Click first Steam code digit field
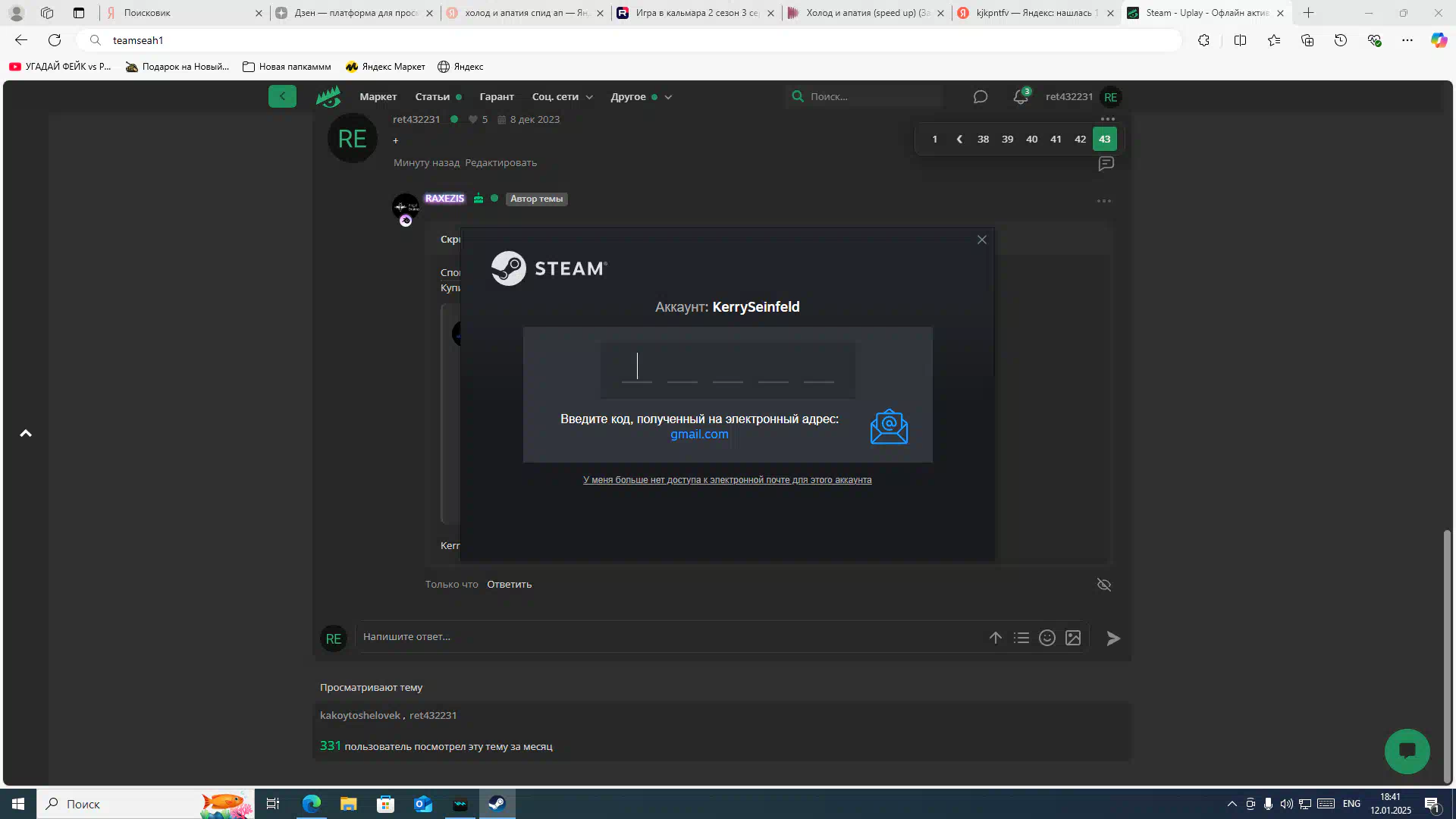Screen dimensions: 1456x819 pos(637,368)
